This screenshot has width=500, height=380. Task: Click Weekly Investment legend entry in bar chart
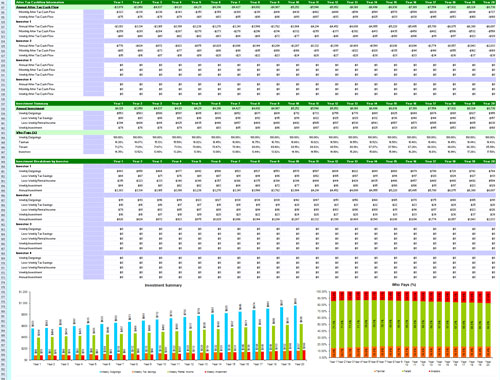[x=217, y=371]
